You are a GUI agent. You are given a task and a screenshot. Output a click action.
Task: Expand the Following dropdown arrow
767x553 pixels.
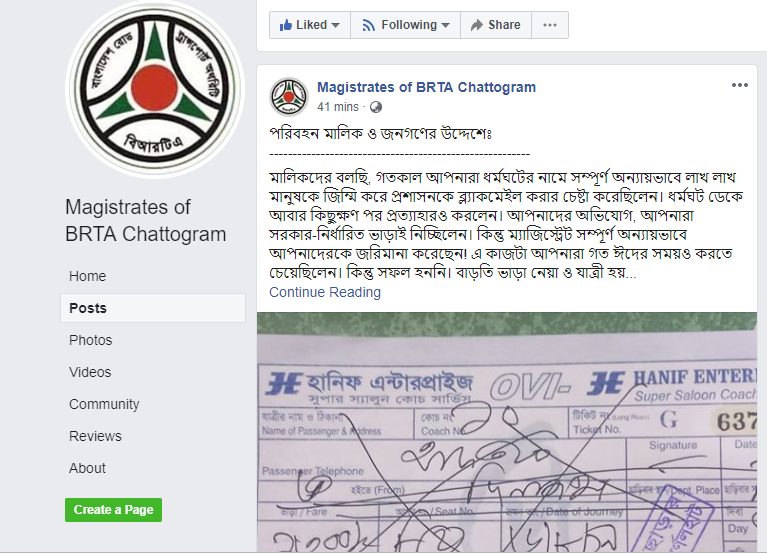click(x=445, y=25)
